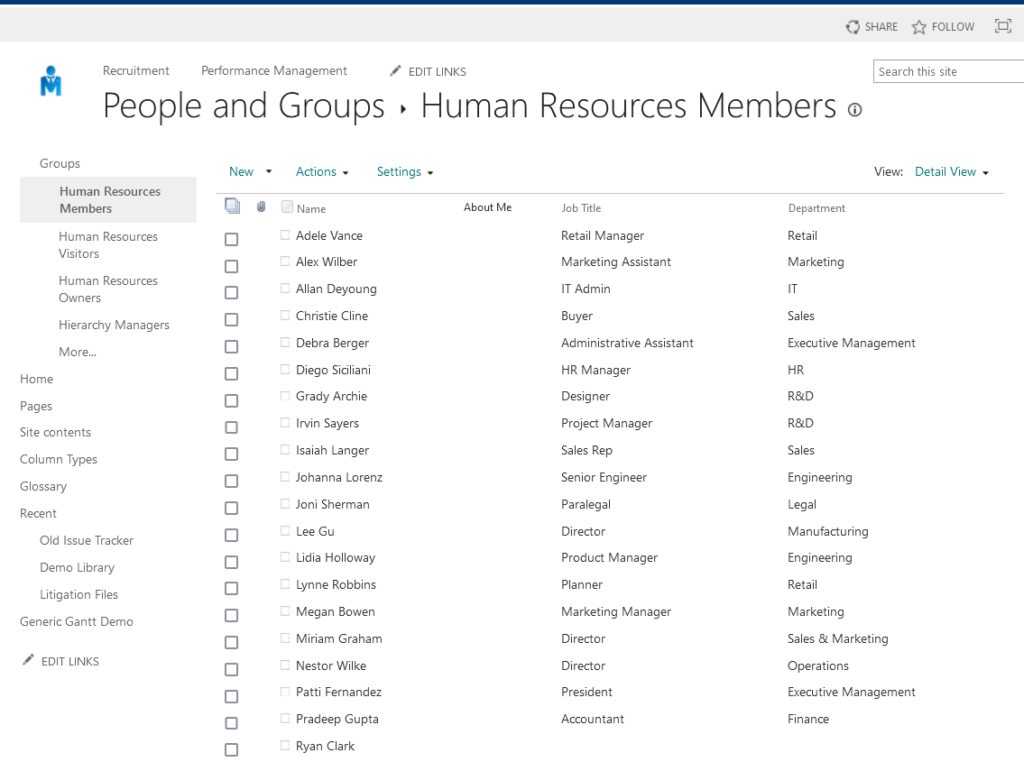Click the More... groups link
This screenshot has width=1024, height=771.
pyautogui.click(x=78, y=352)
